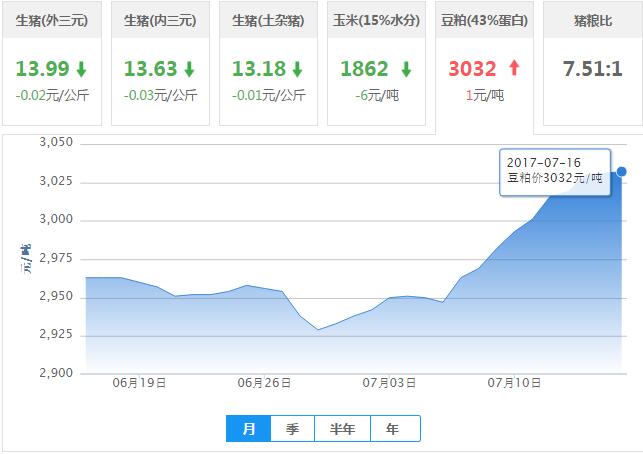This screenshot has height=454, width=643.
Task: Click the 13.18 price value
Action: click(x=259, y=68)
